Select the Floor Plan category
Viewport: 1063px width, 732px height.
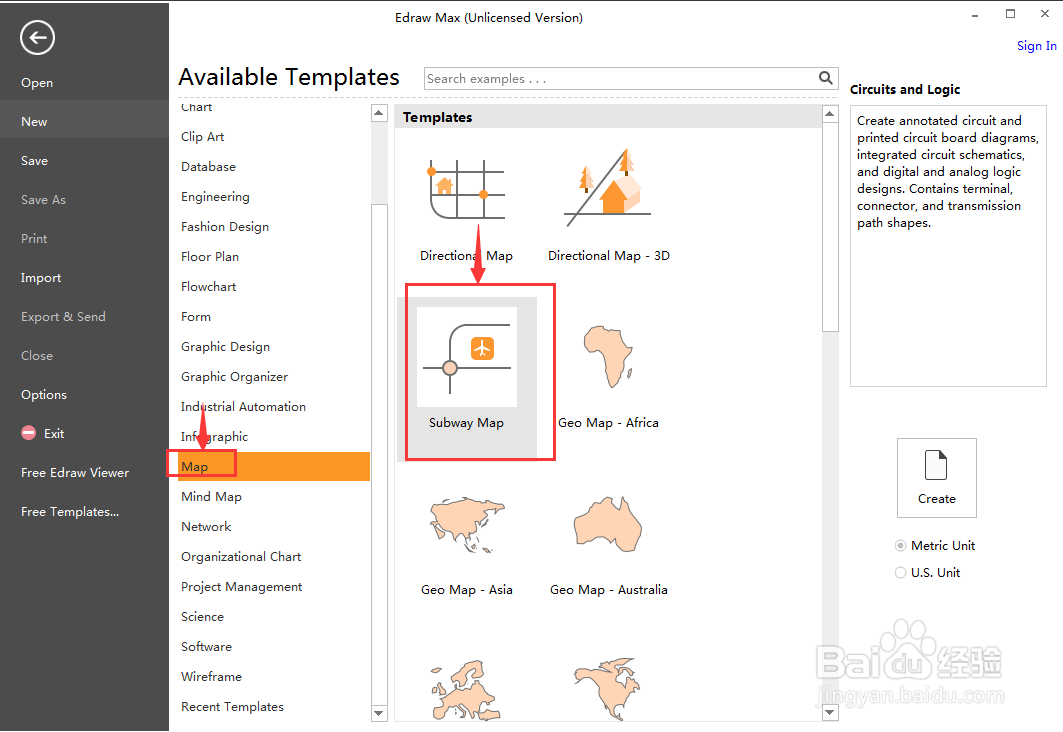point(209,257)
